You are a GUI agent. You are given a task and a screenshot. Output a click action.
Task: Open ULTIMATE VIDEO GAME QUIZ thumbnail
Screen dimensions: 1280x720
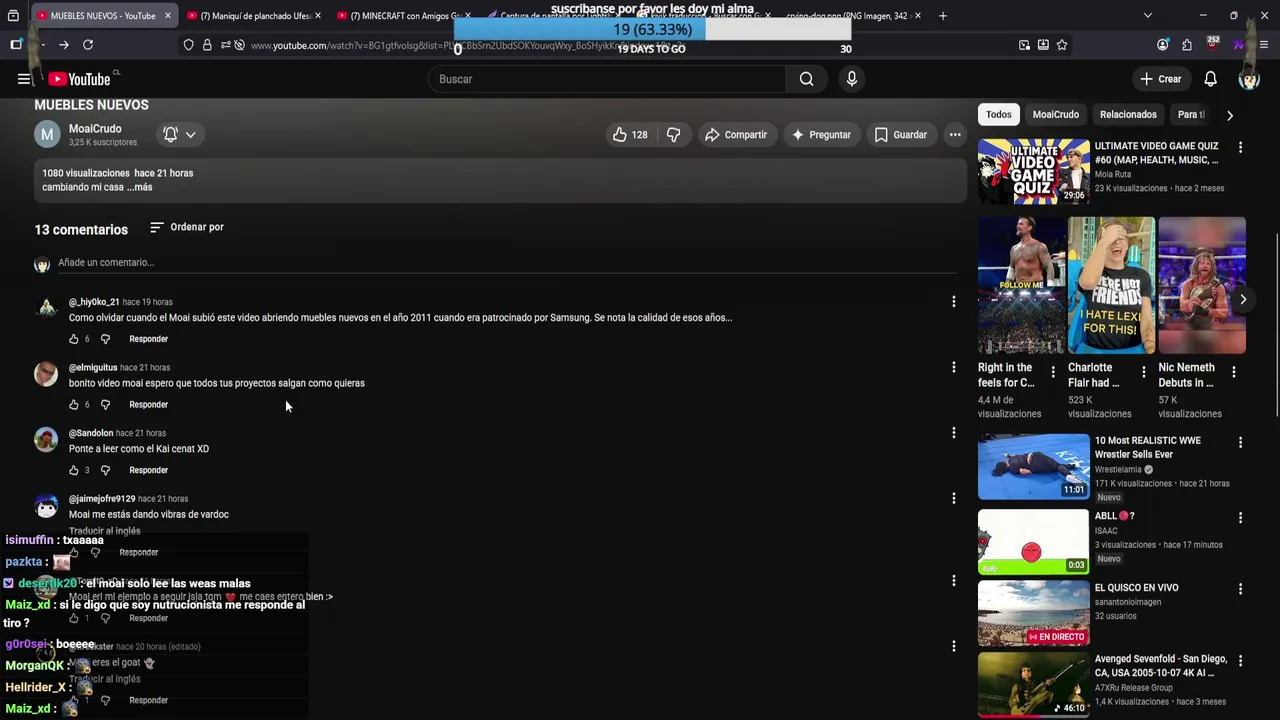(x=1033, y=171)
